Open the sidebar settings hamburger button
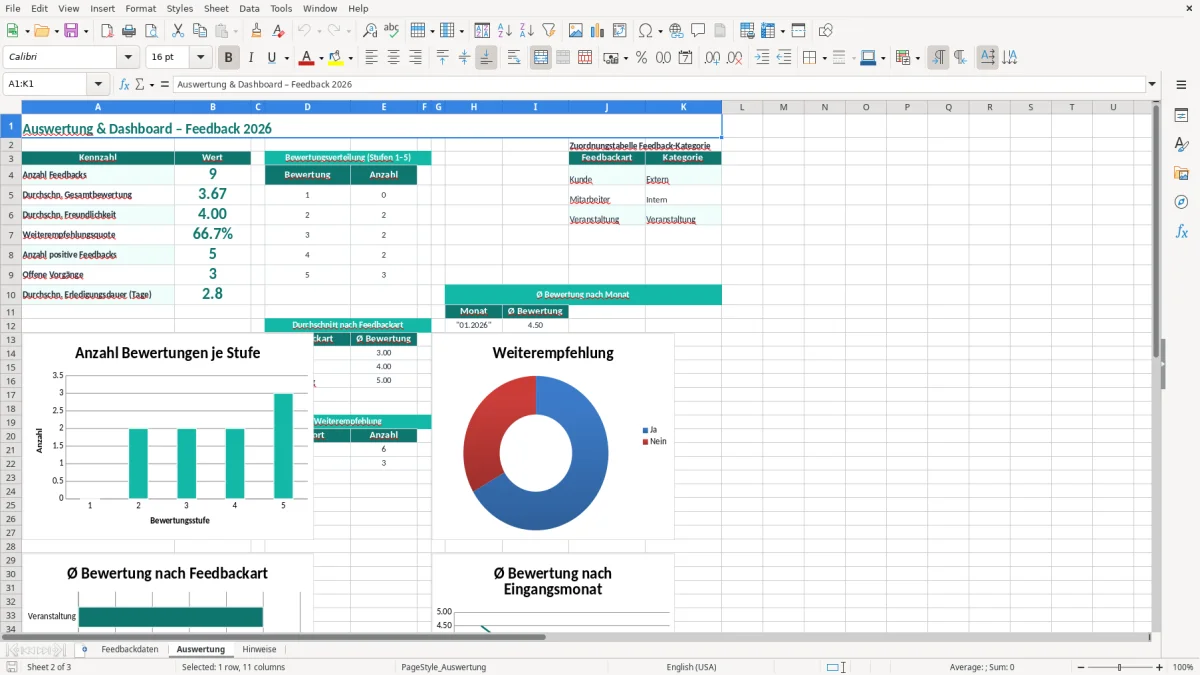The image size is (1200, 675). tap(1181, 86)
